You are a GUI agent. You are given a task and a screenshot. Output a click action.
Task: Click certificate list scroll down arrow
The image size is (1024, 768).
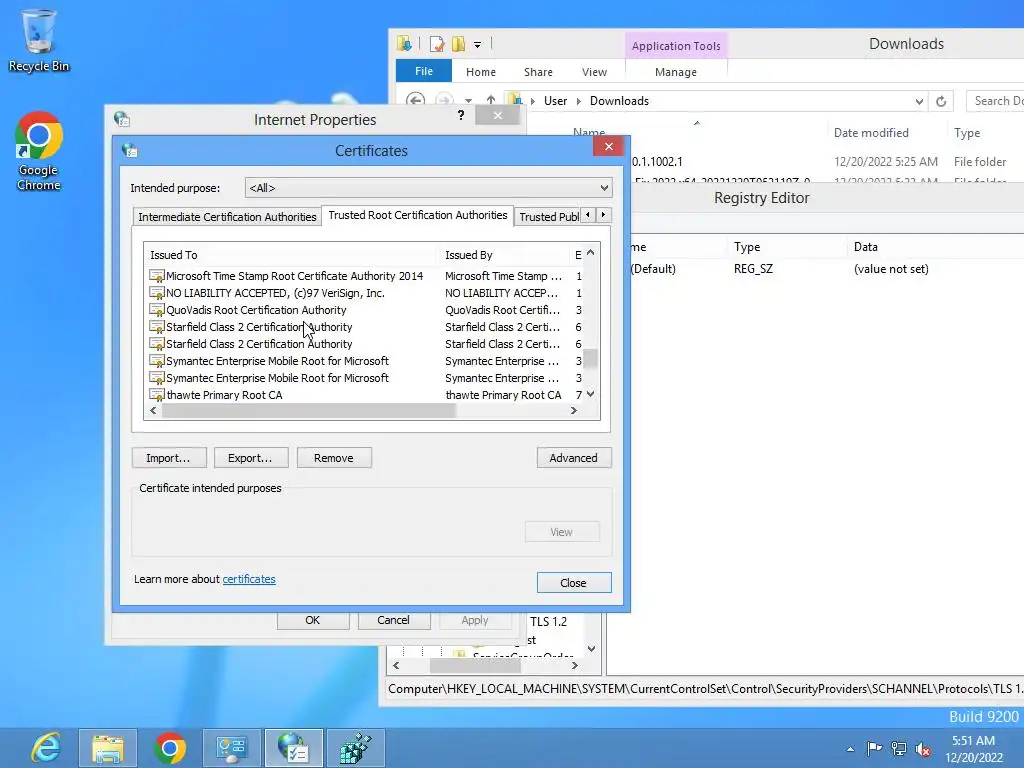pyautogui.click(x=590, y=394)
